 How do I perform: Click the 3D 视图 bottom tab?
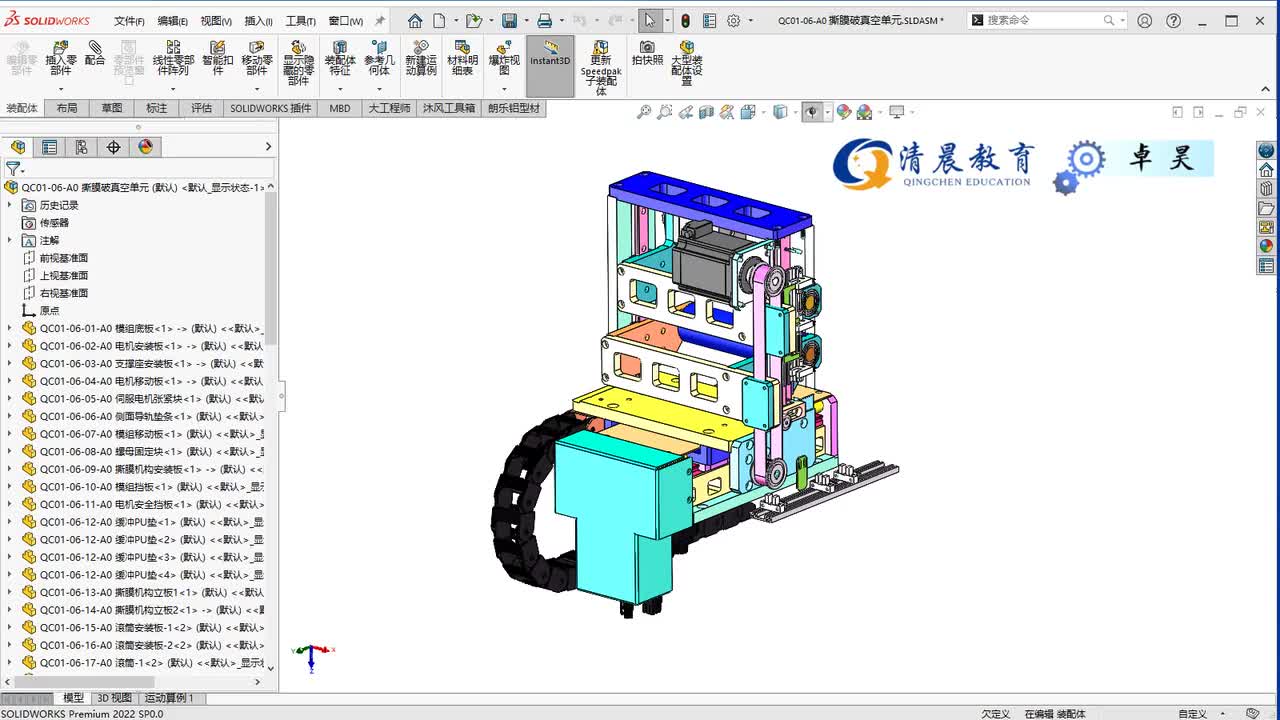click(x=114, y=698)
